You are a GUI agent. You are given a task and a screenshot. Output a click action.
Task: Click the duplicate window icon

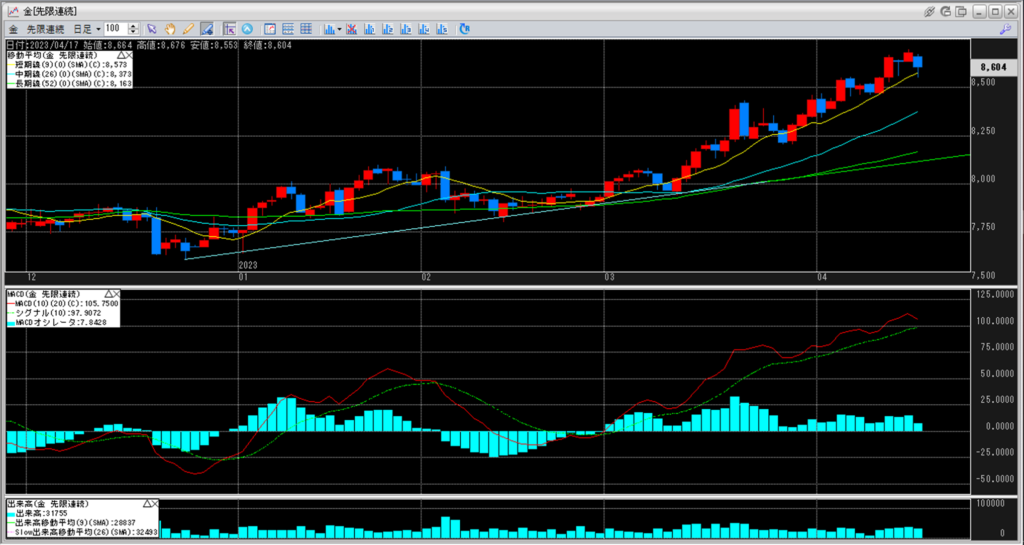tap(961, 11)
